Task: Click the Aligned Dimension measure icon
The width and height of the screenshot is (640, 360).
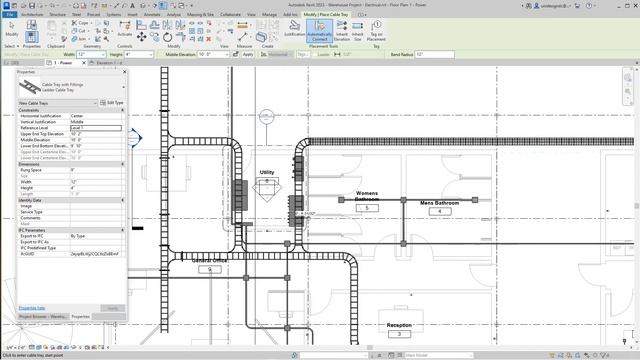Action: (242, 25)
